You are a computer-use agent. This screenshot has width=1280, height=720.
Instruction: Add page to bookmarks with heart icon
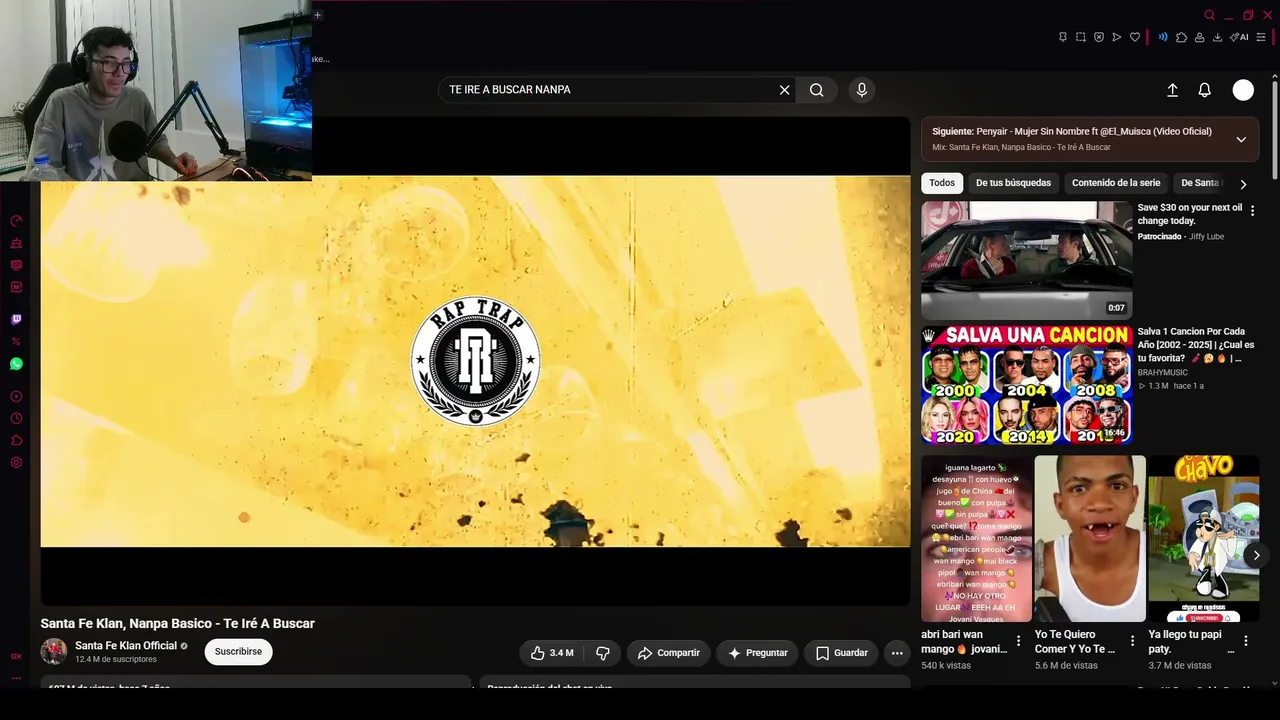coord(1135,37)
